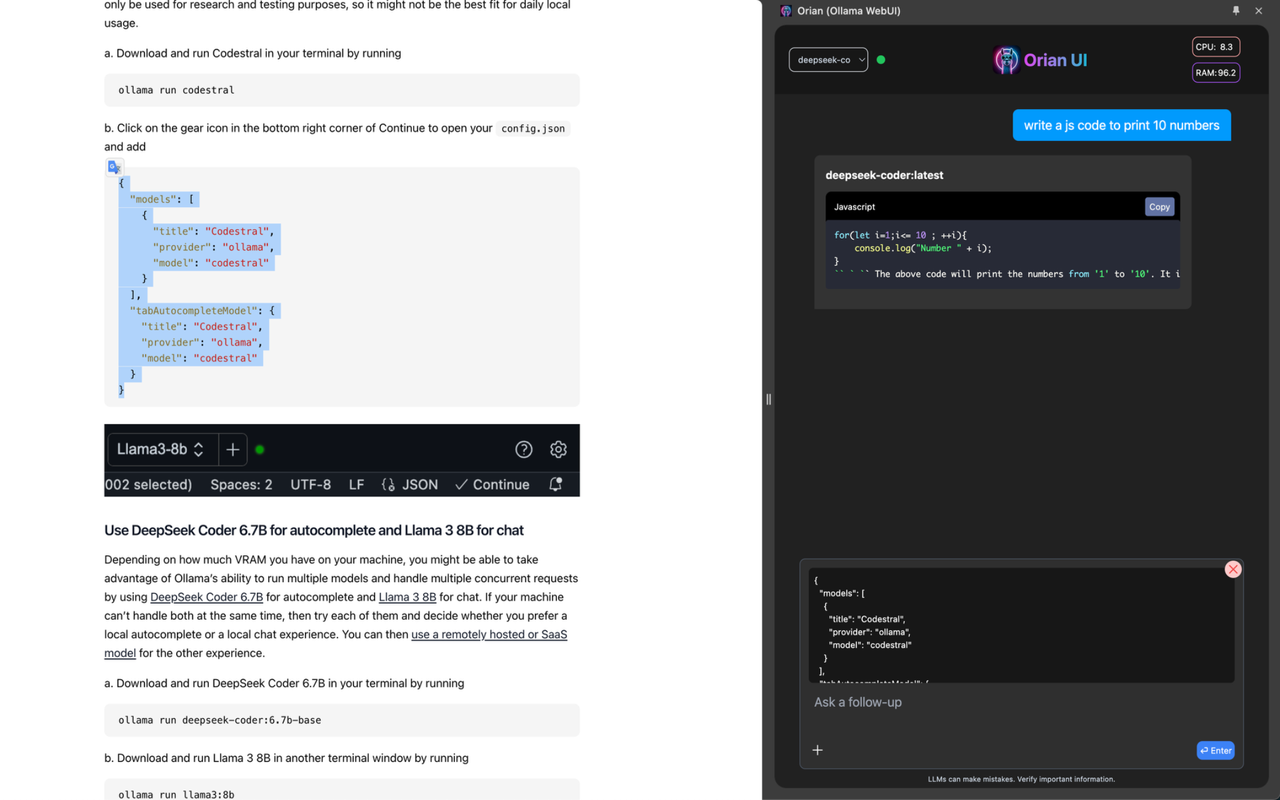Screen dimensions: 1280x800
Task: Click the 'tabAutocompleteModel' key in JSON code
Action: click(195, 311)
